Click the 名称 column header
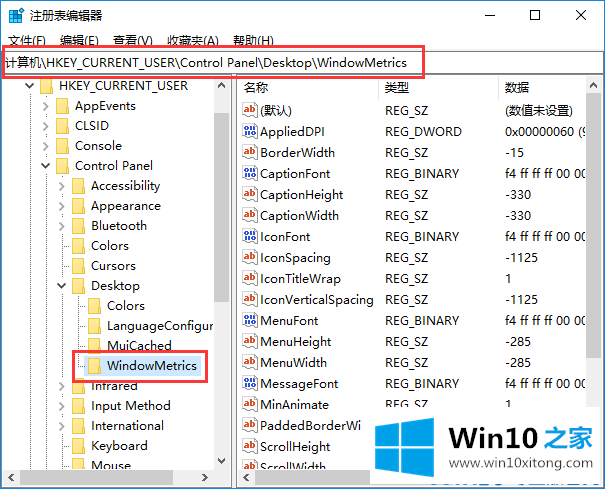This screenshot has height=489, width=605. click(257, 88)
